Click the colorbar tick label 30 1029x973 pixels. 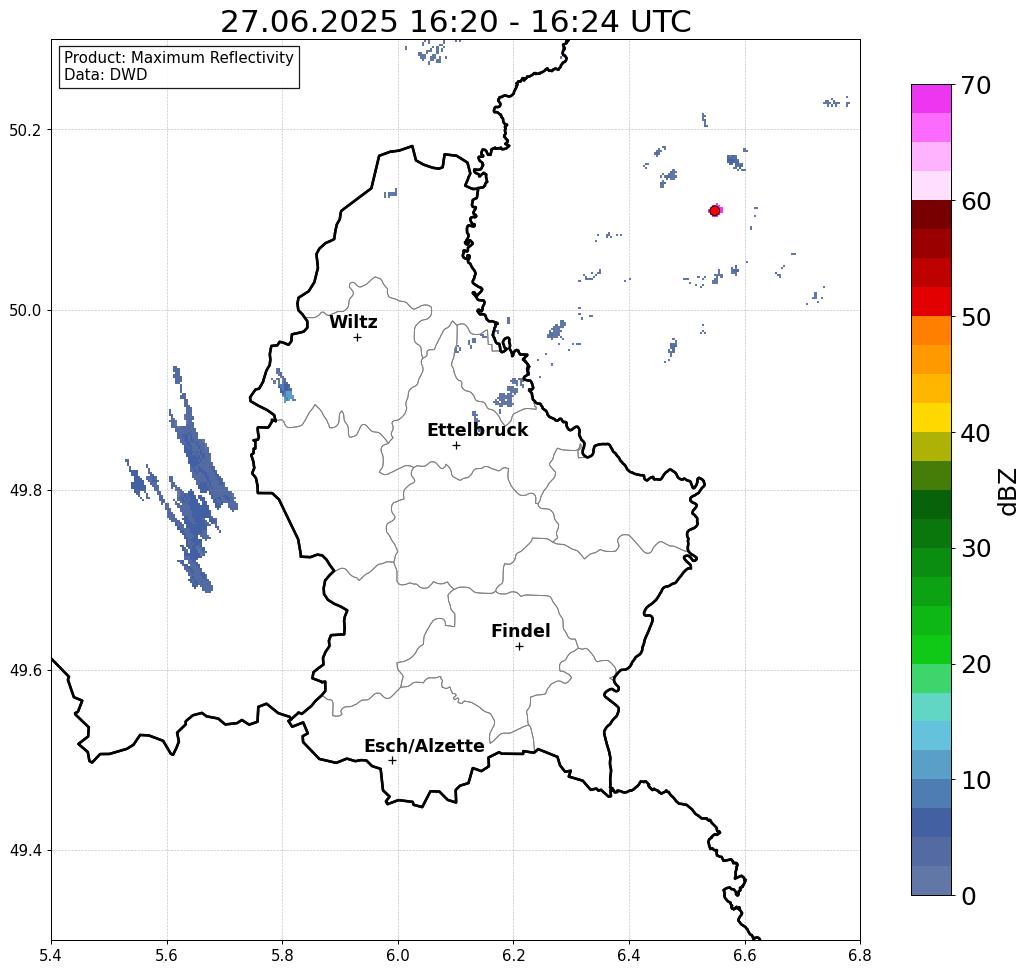tap(976, 548)
